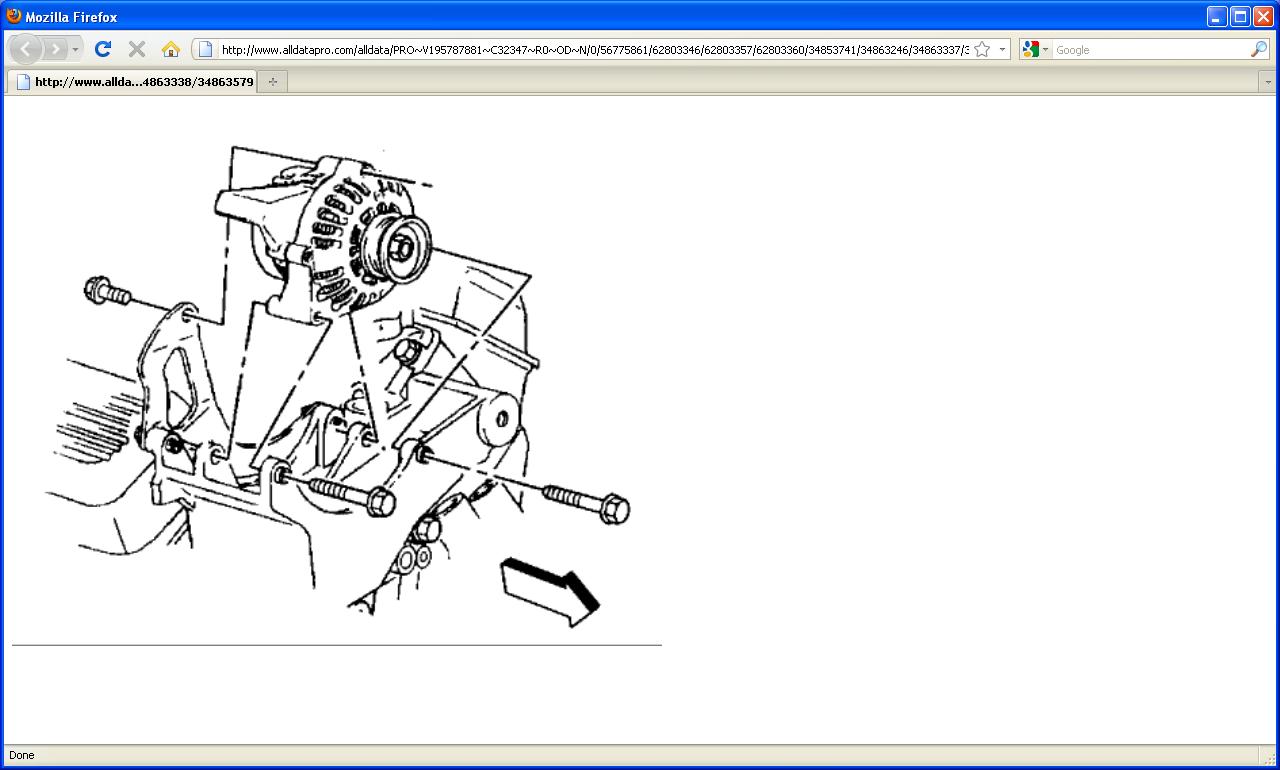Screen dimensions: 1280x770
Task: Open the recent pages history dropdown
Action: point(76,49)
